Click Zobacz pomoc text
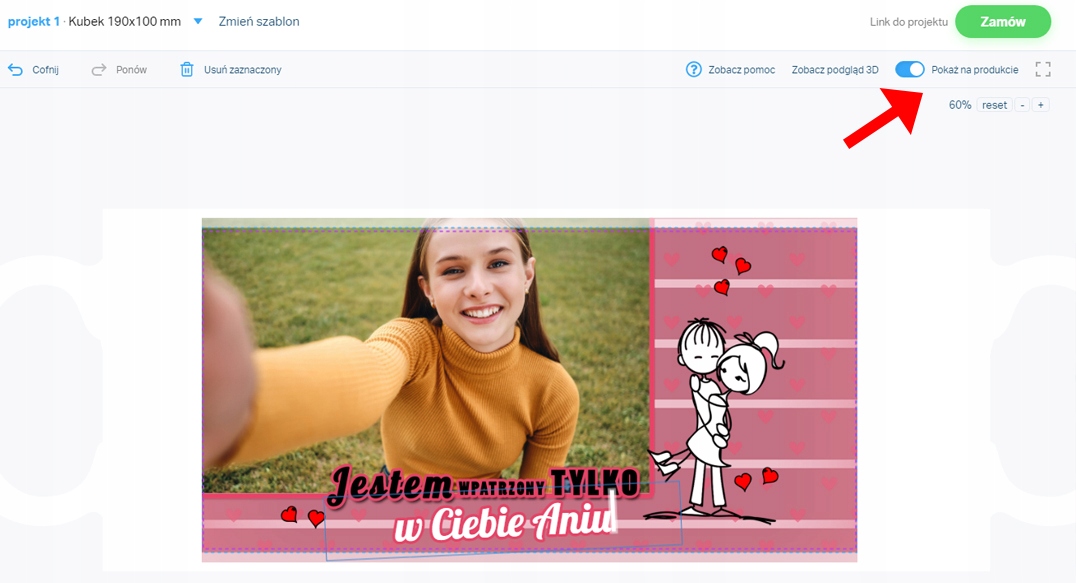1076x583 pixels. click(x=742, y=69)
